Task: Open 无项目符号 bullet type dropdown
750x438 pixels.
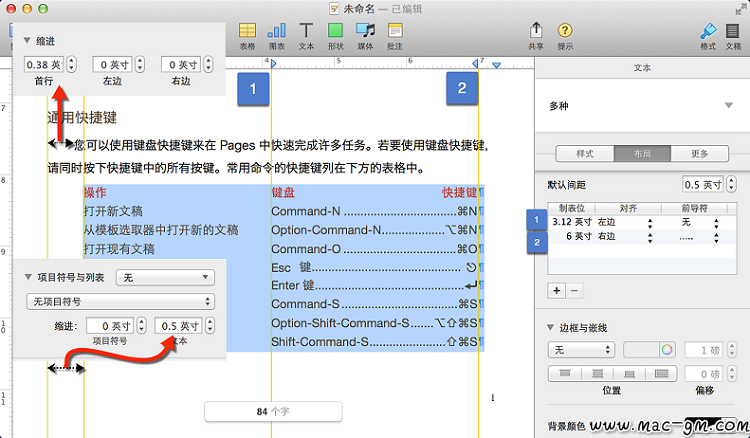Action: (120, 301)
